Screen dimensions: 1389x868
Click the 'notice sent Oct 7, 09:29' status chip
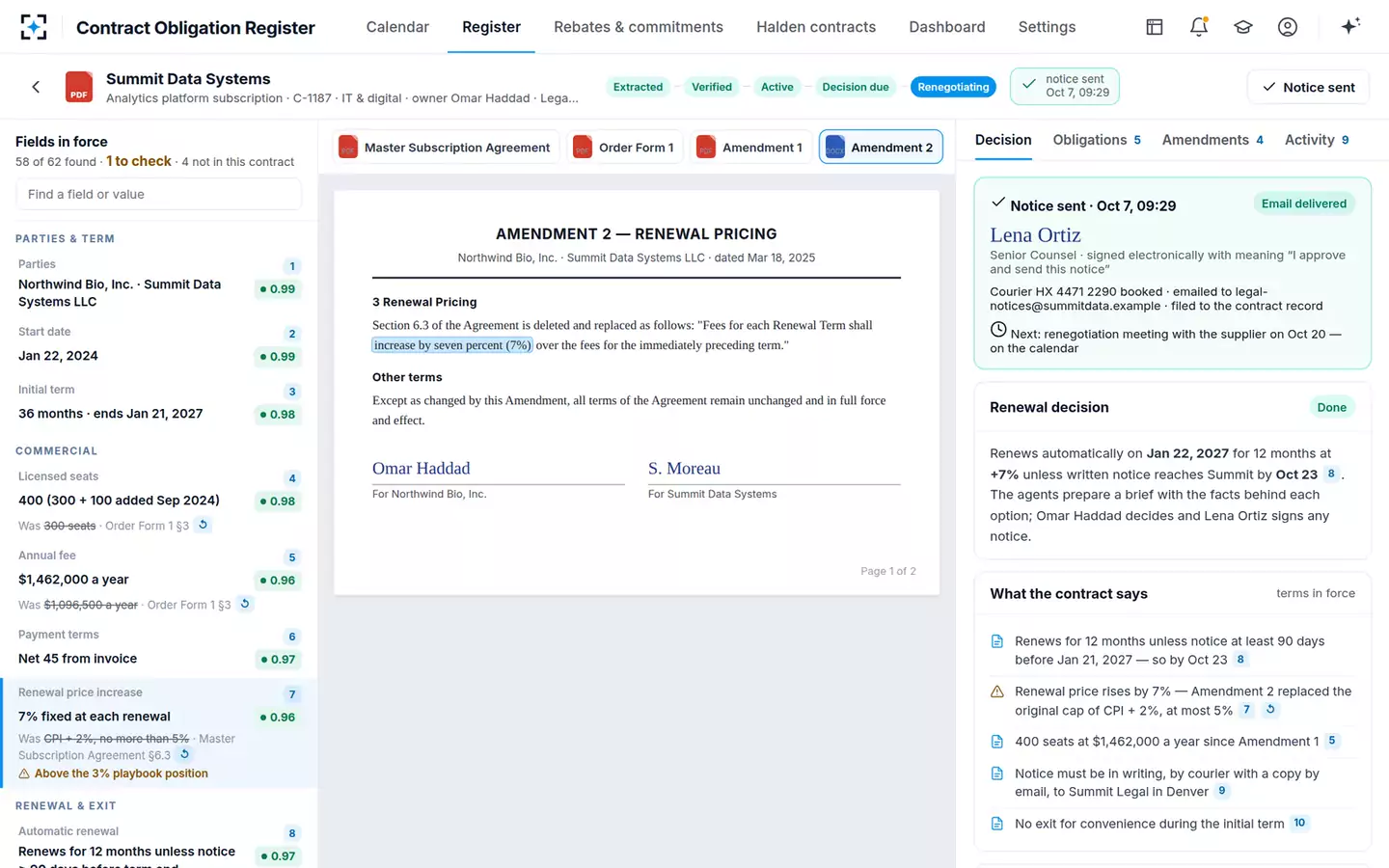pos(1065,86)
